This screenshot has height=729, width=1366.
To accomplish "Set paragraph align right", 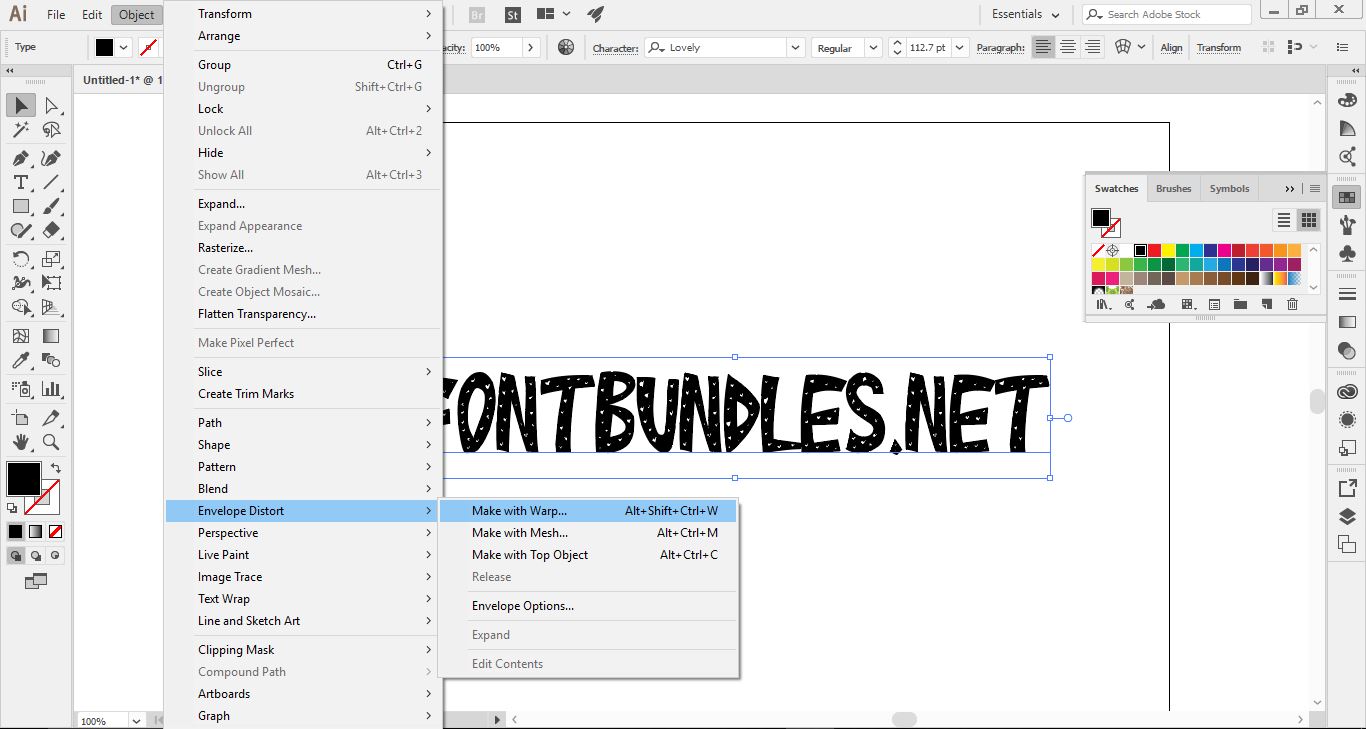I will [x=1092, y=47].
